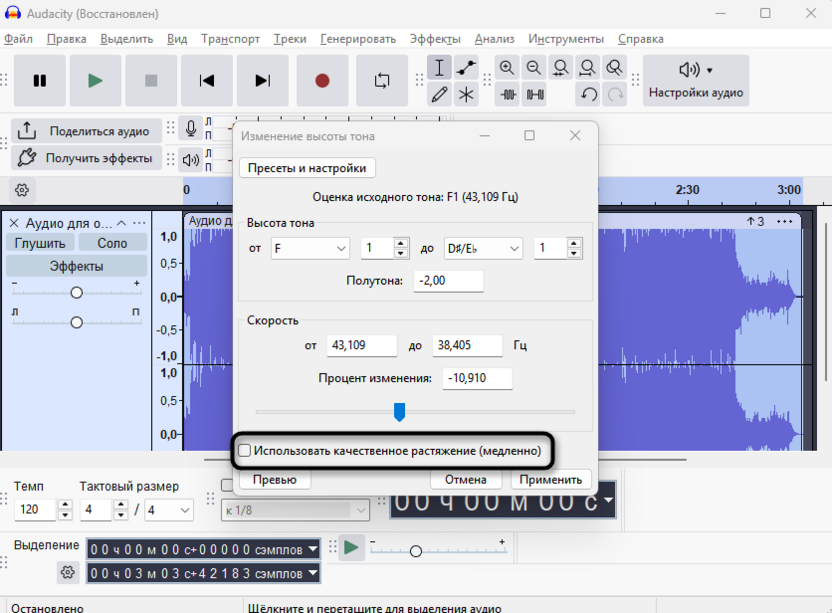Screen dimensions: 832x613
Task: Open time signature denominator 4 dropdown
Action: tap(169, 510)
